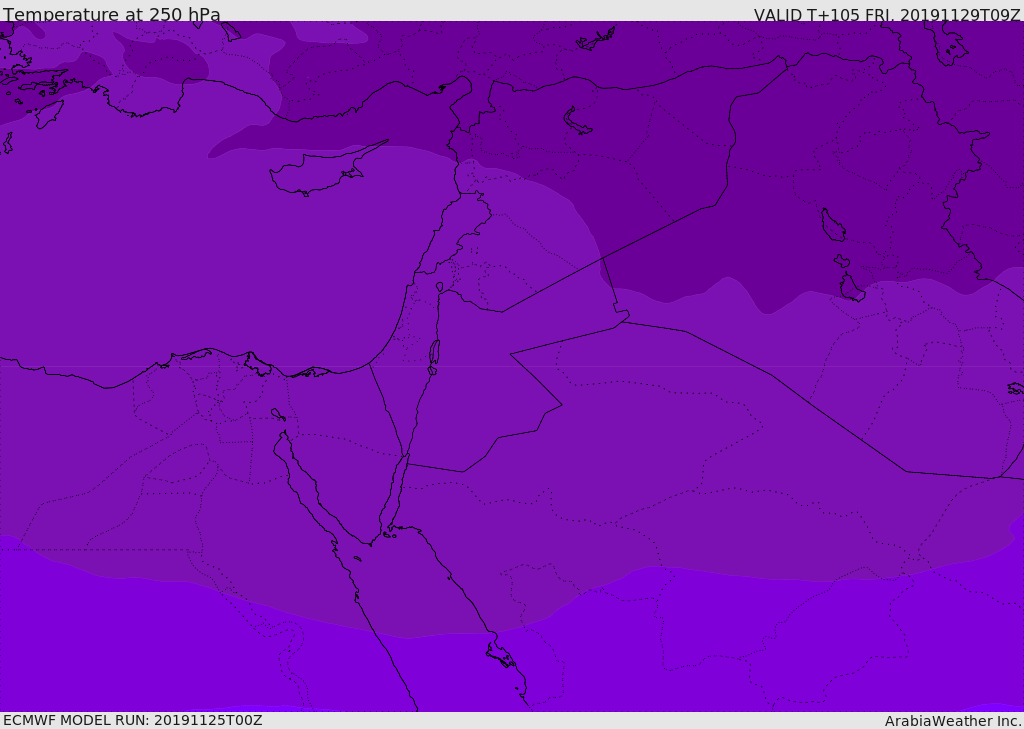Click the Sea of Galilee outline

440,287
